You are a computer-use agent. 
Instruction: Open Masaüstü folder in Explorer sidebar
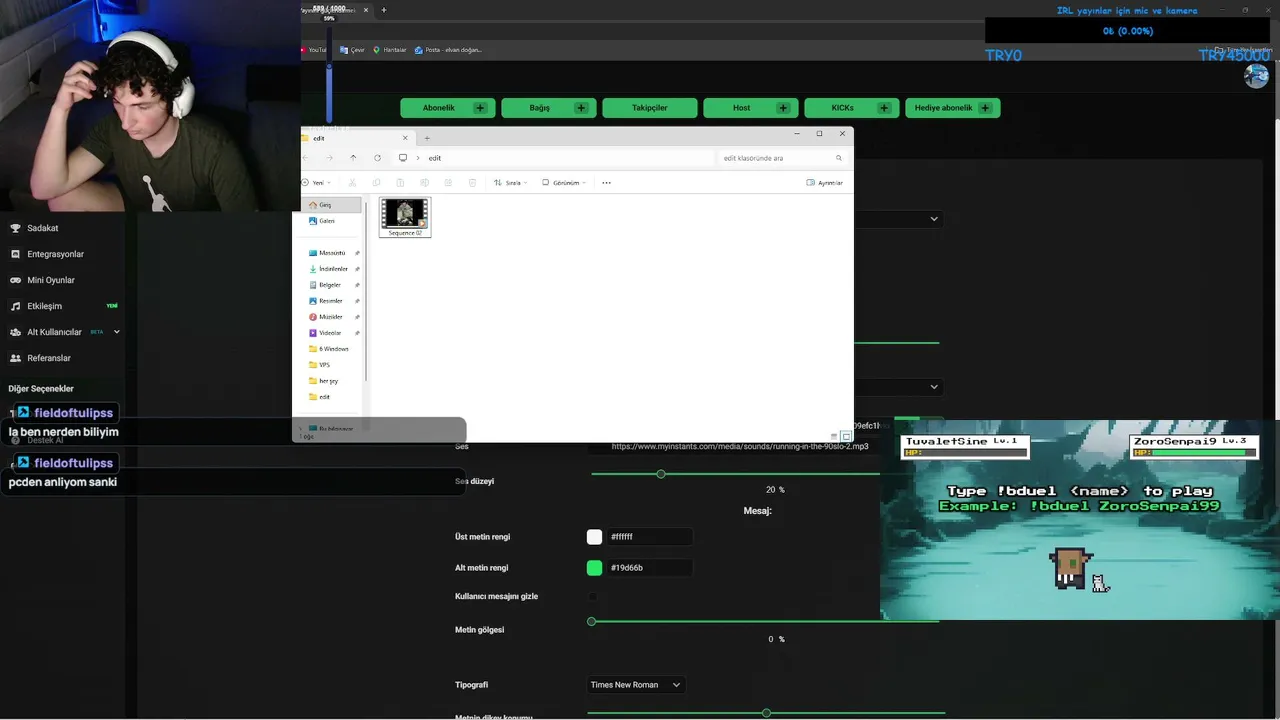332,253
